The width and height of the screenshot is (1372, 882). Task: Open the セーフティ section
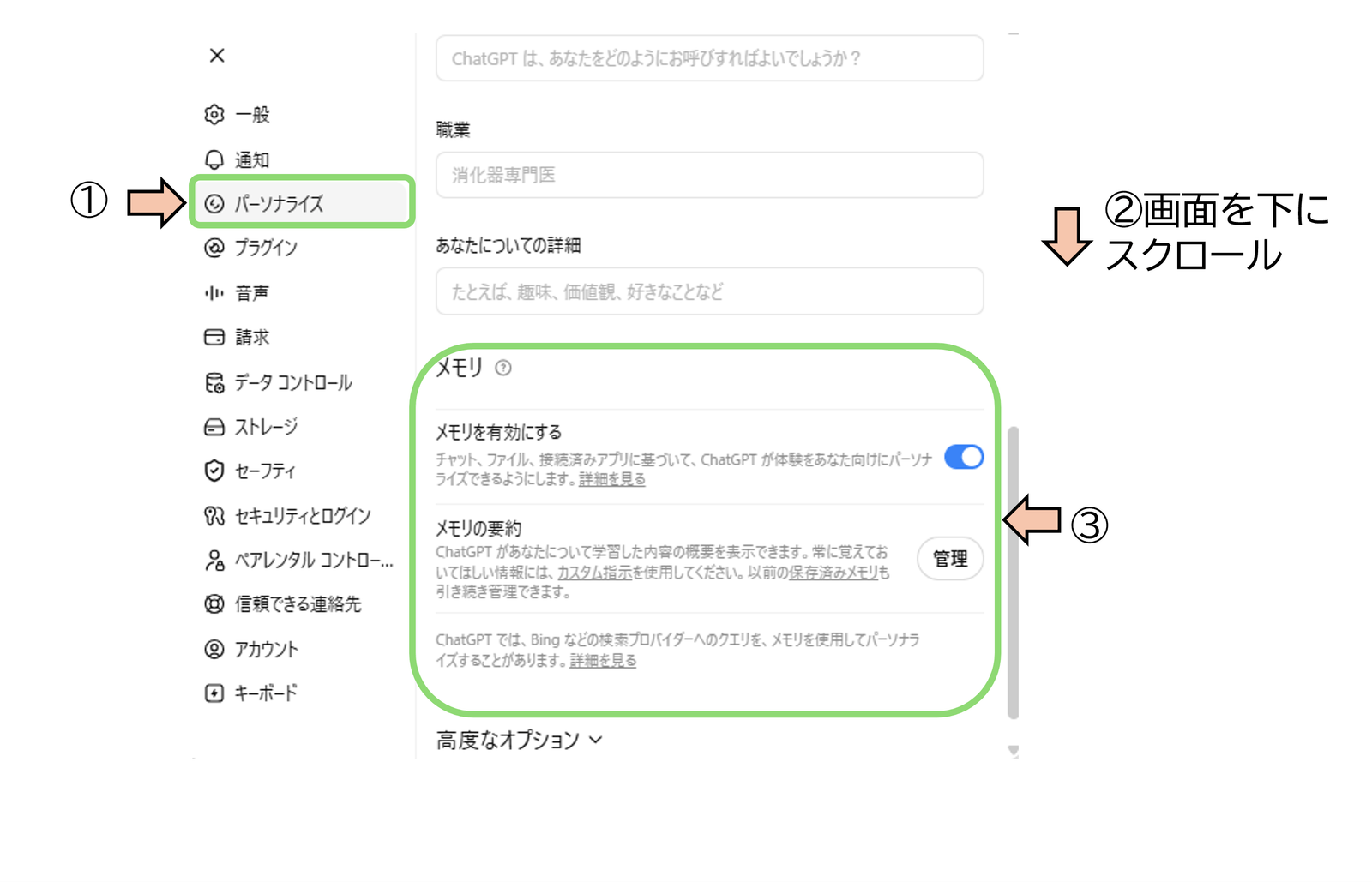click(265, 471)
